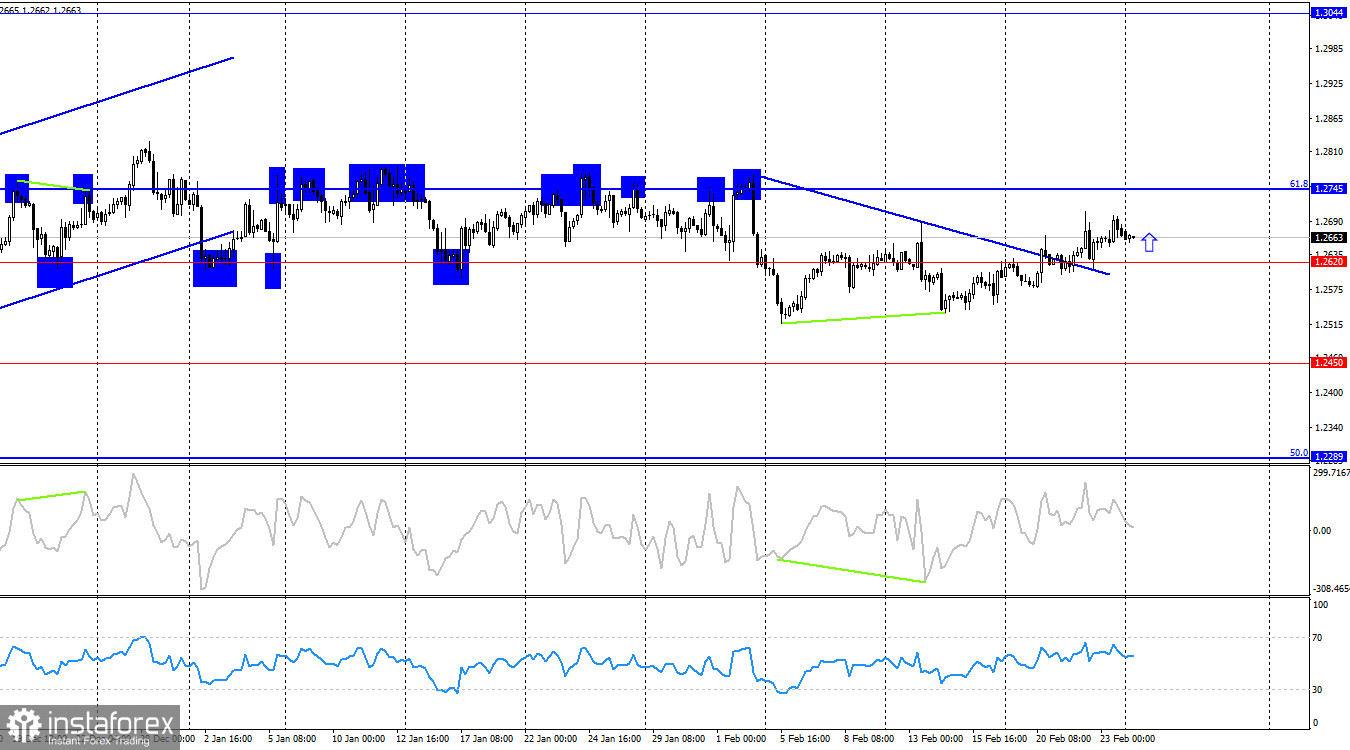The image size is (1350, 750).
Task: Click the 2 Jan 16:00 date label
Action: [227, 740]
